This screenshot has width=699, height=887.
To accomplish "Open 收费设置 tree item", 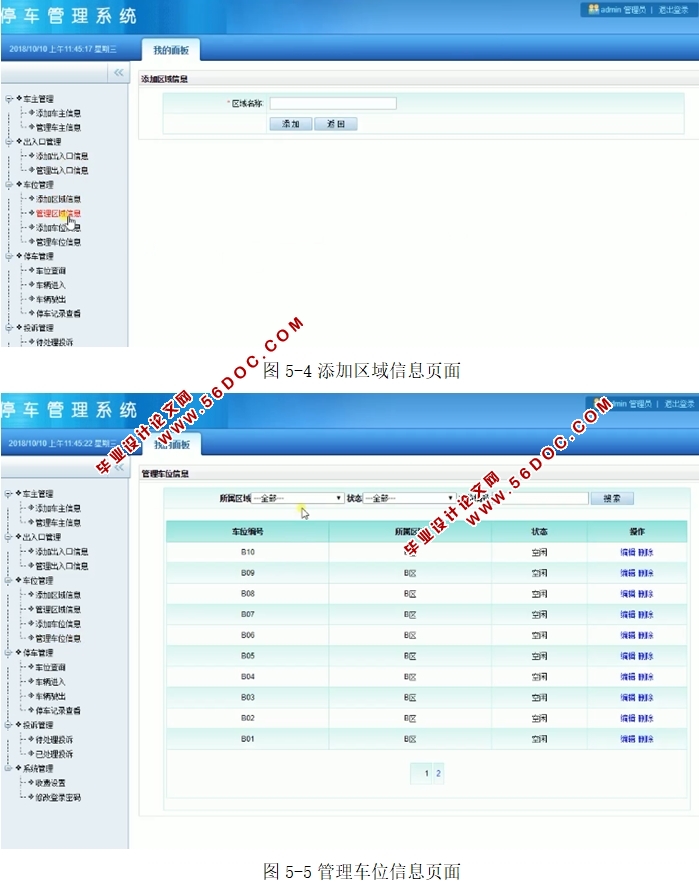I will 51,783.
